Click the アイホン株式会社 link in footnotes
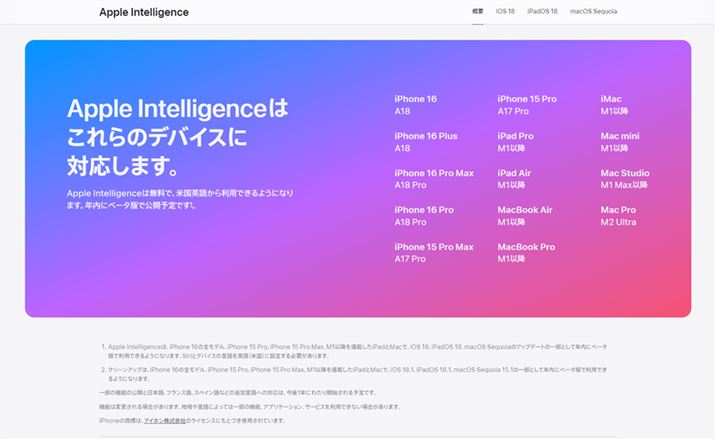 click(x=165, y=421)
